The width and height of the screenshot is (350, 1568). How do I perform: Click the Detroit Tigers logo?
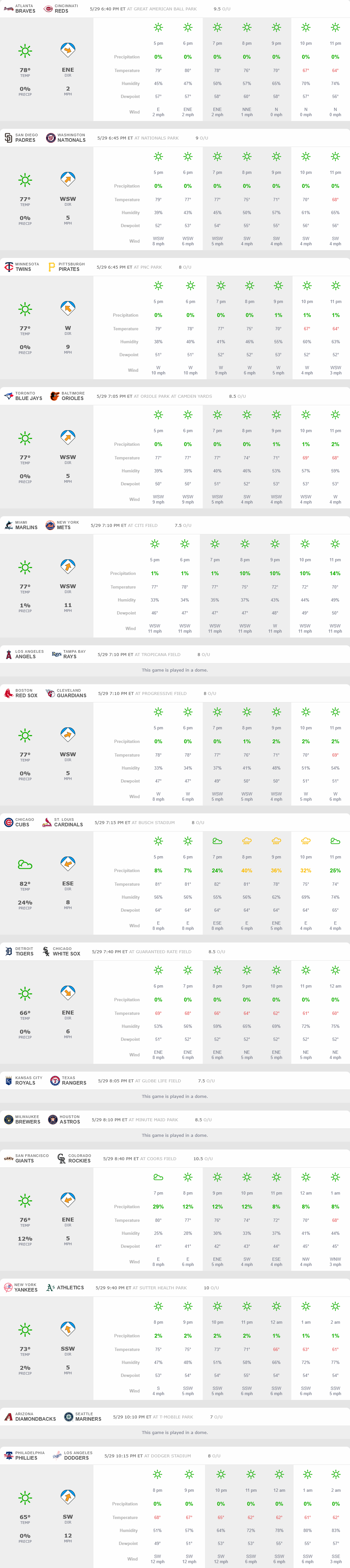pyautogui.click(x=8, y=951)
